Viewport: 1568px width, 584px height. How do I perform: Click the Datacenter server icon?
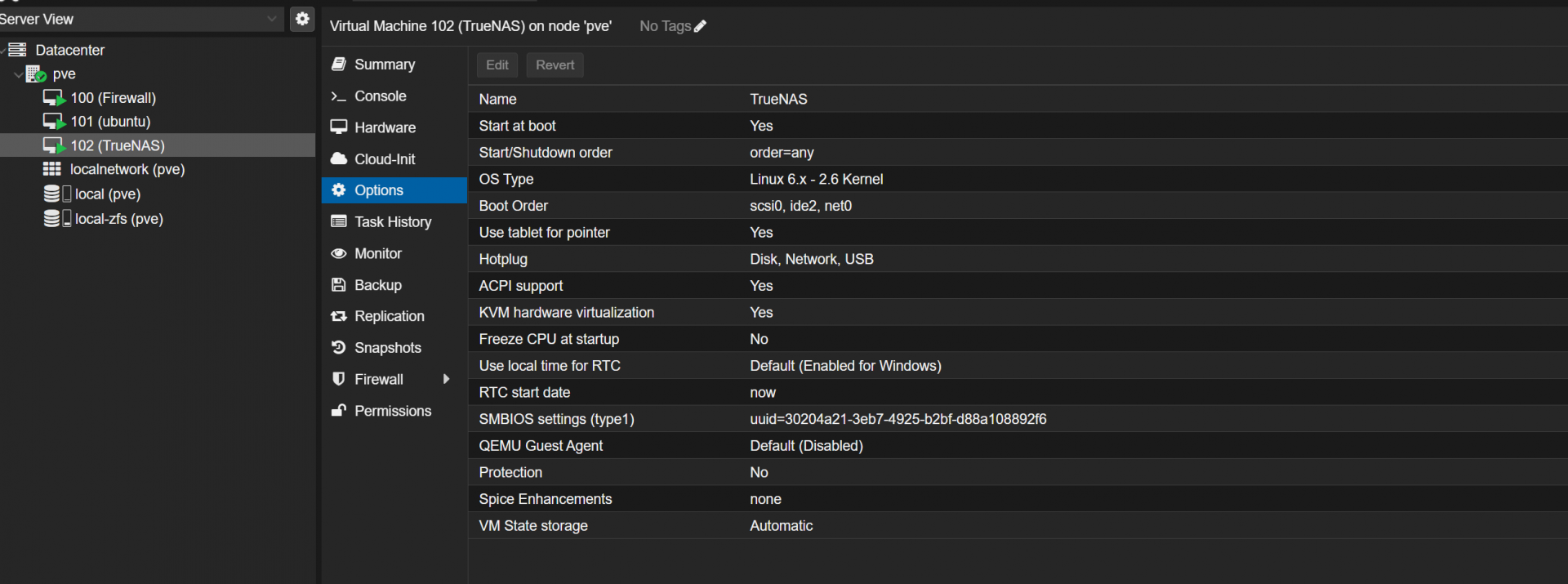(x=17, y=50)
